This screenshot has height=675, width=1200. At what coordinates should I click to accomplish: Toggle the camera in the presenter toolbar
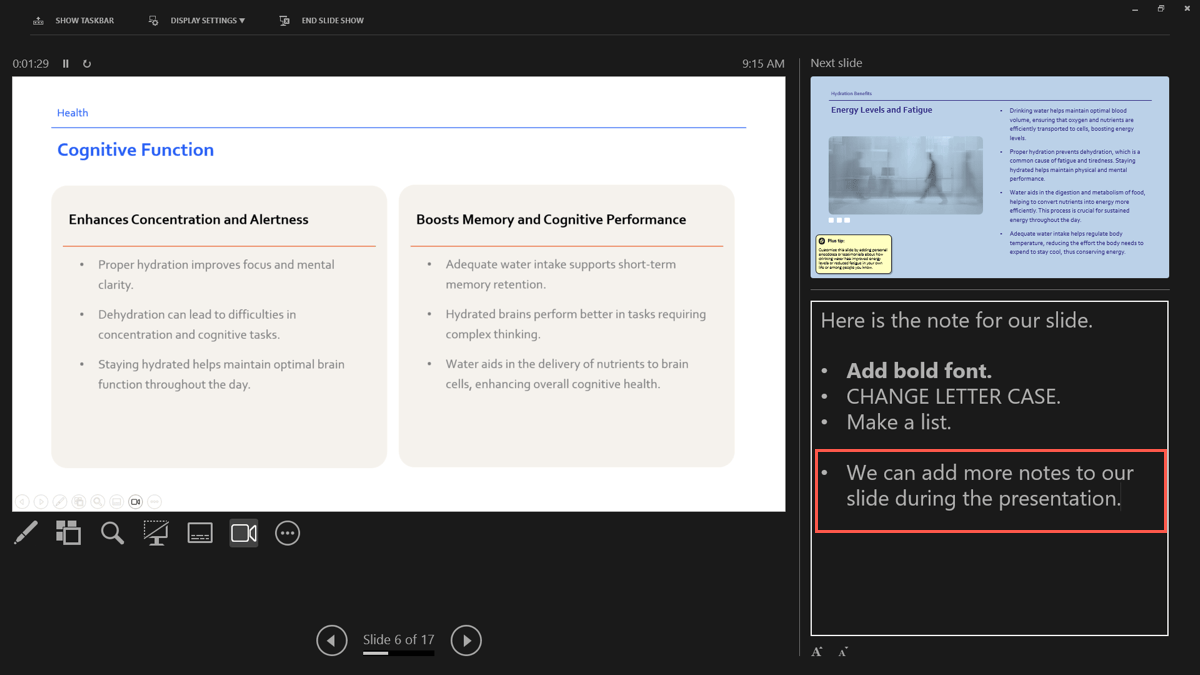tap(244, 533)
